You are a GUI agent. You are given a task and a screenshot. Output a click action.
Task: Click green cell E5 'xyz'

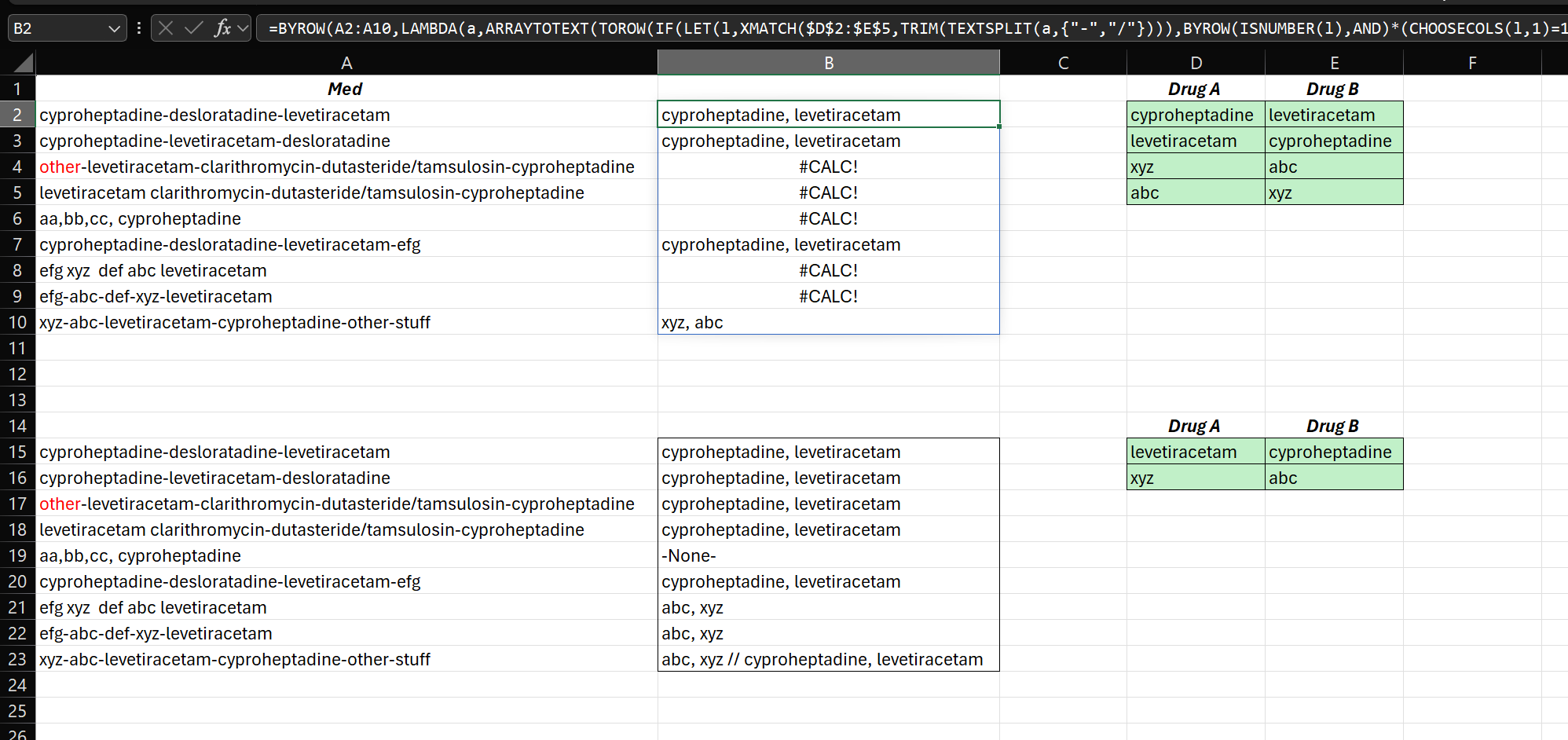pos(1334,192)
